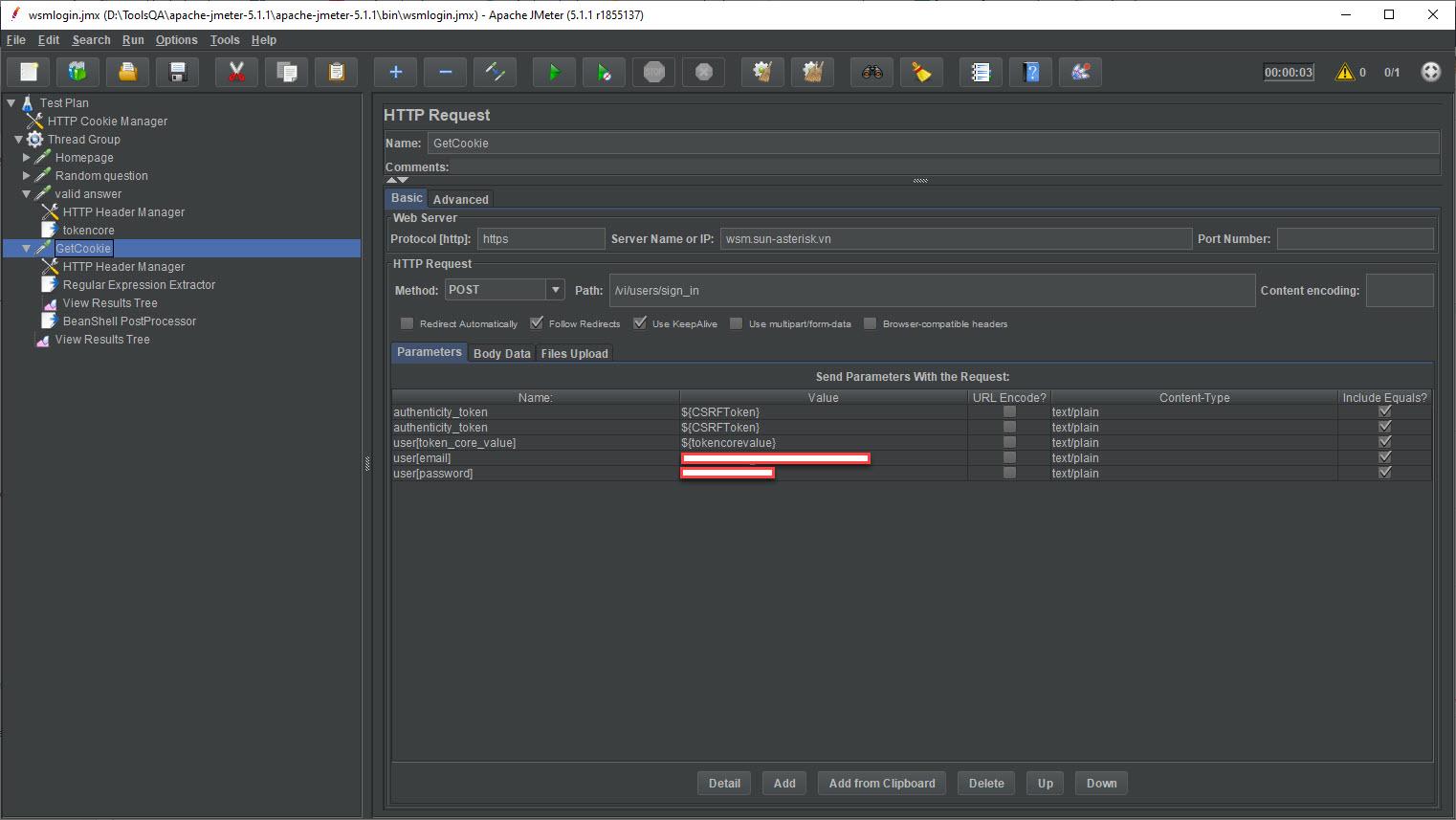Click the red Stop toolbar icon
This screenshot has width=1456, height=820.
(x=654, y=72)
